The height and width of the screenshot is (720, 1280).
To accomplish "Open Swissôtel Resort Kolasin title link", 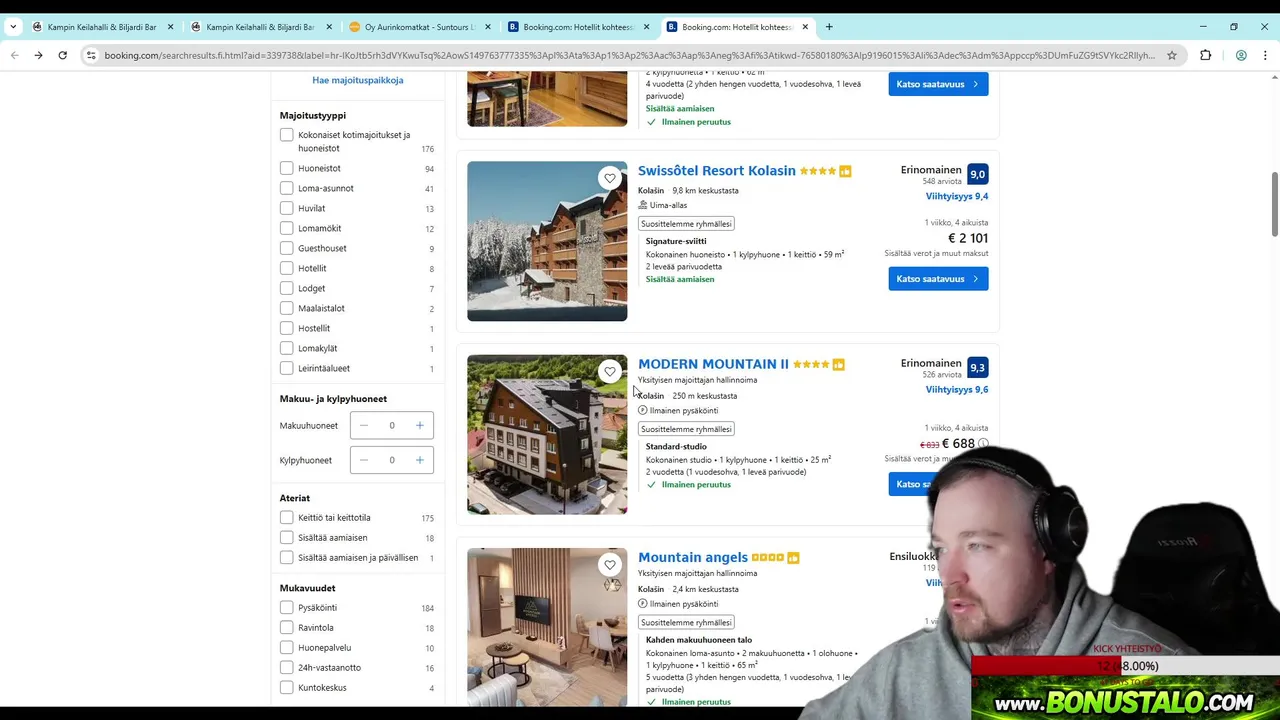I will 717,171.
